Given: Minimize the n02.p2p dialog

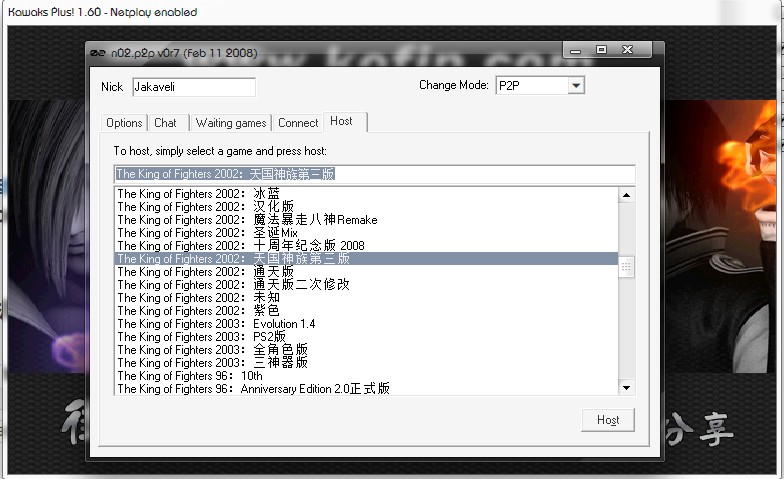Looking at the screenshot, I should point(576,50).
